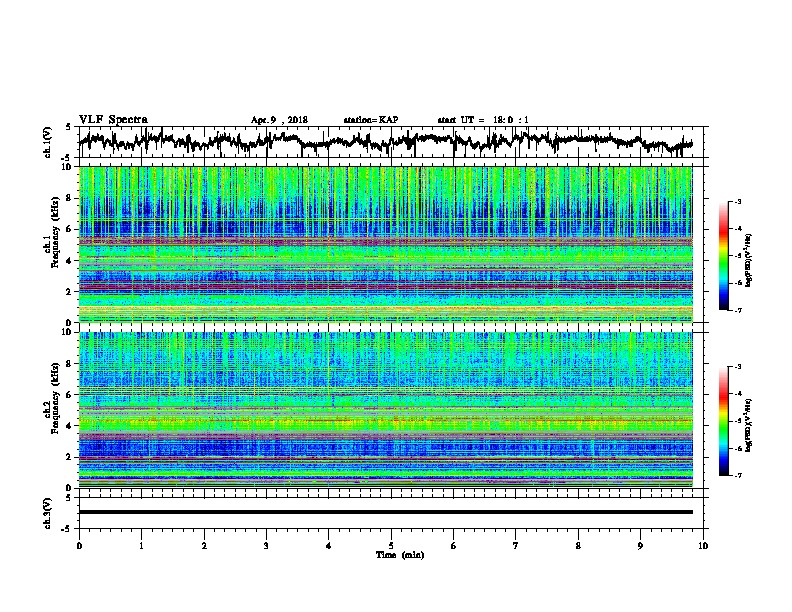Click the time axis tick label "7"

pos(516,546)
